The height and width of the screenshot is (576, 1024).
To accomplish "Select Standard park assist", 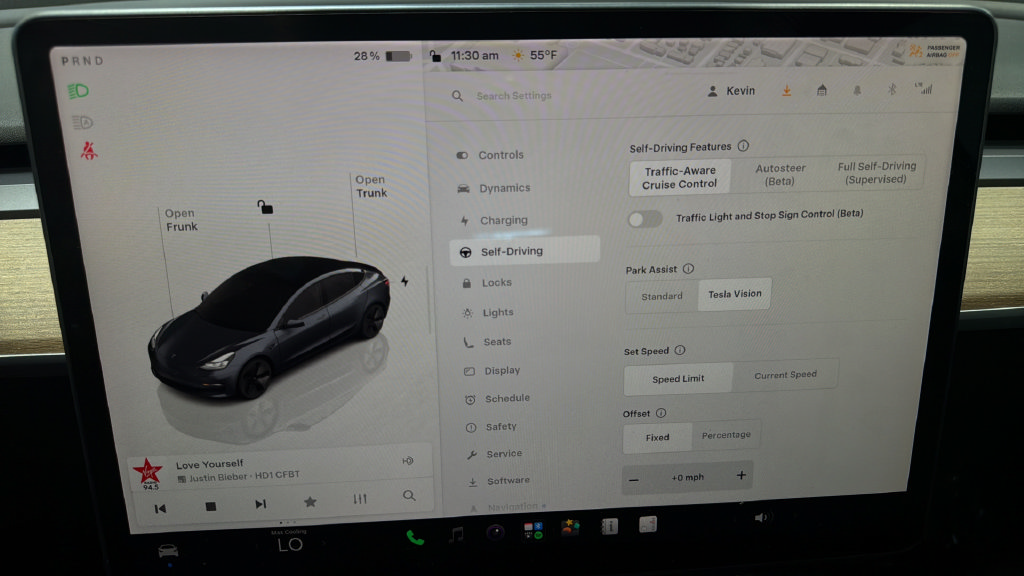I will tap(662, 296).
